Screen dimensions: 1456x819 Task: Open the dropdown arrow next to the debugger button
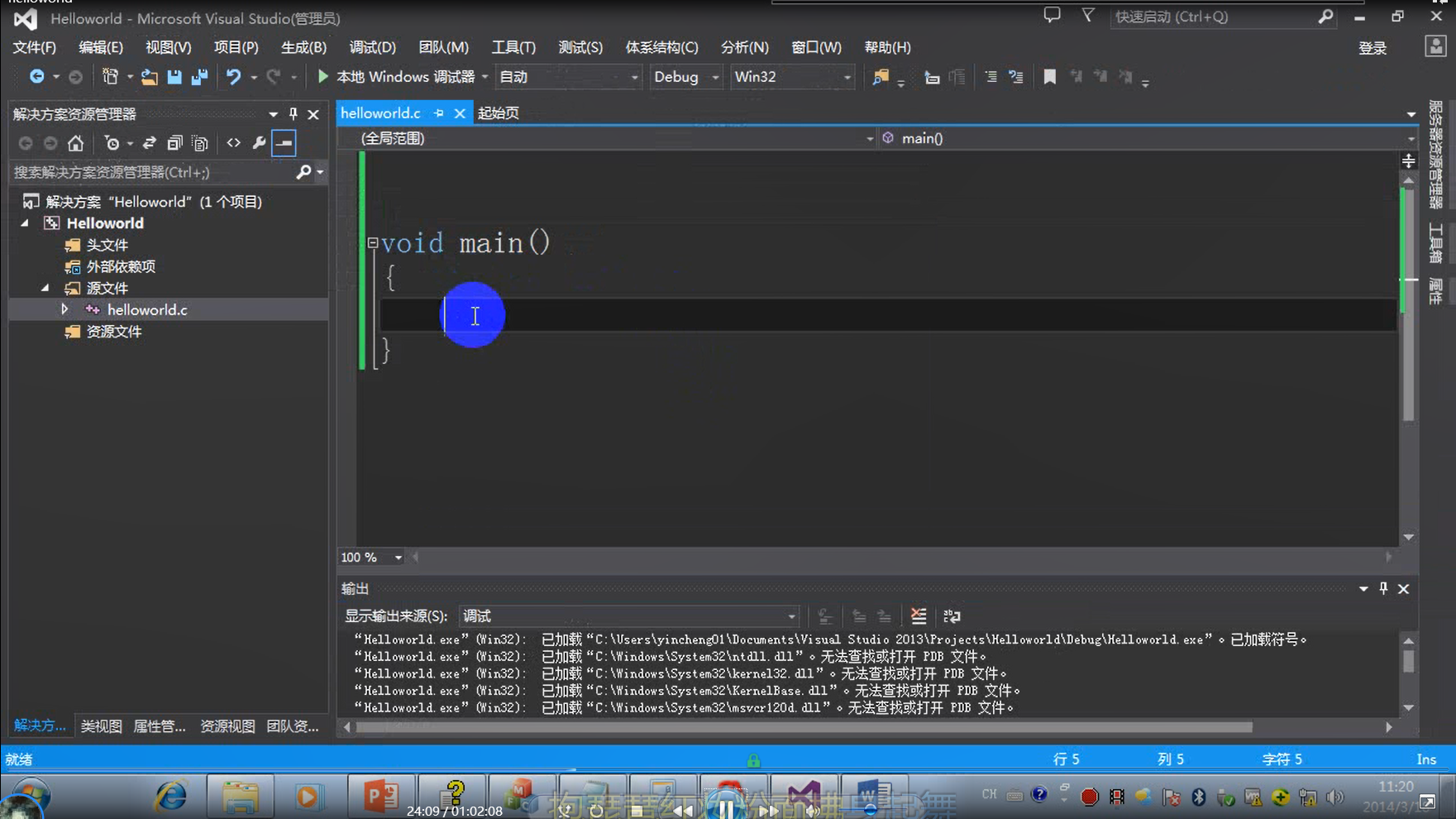click(485, 77)
